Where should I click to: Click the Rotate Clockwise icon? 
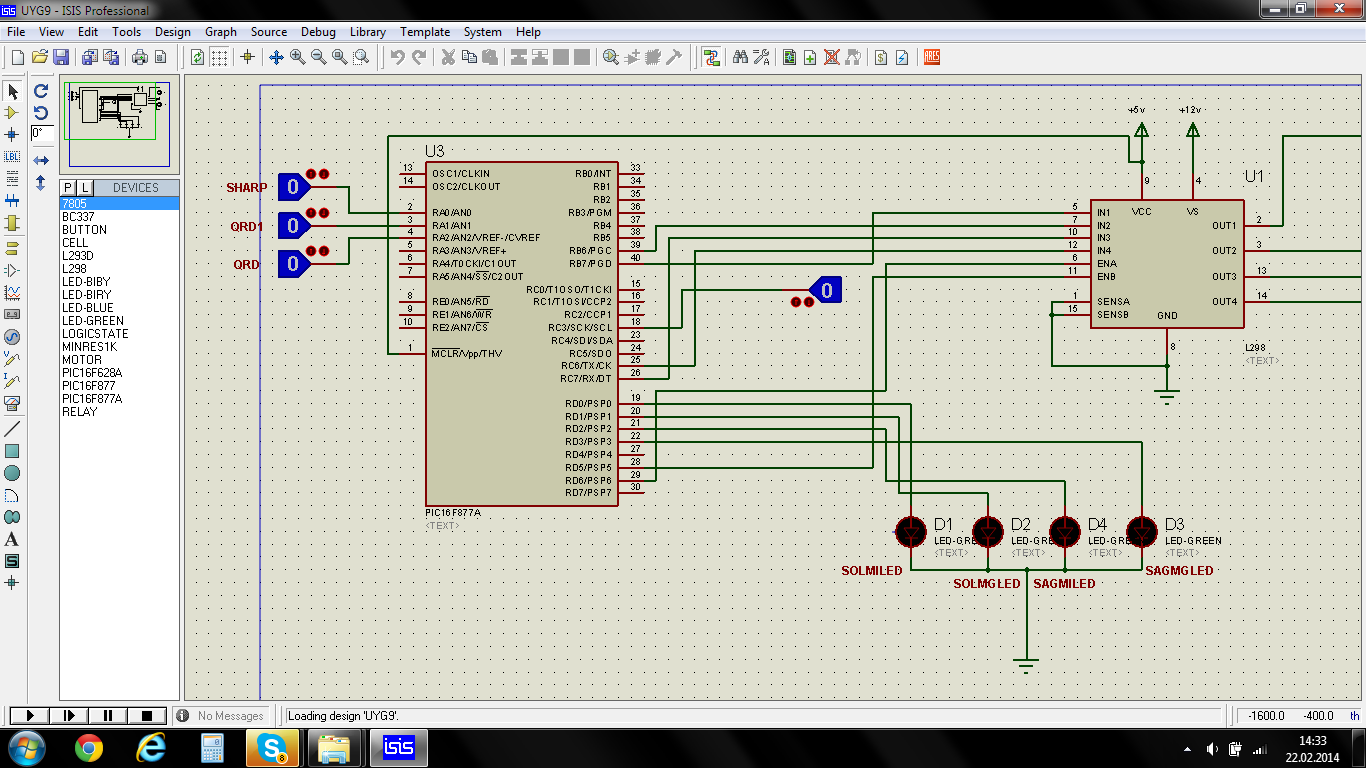coord(41,91)
